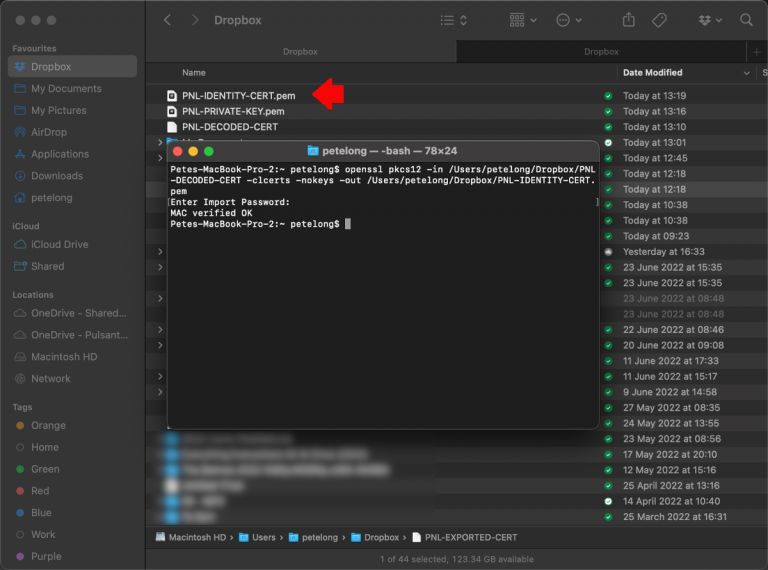Sort by the Name column header
Image resolution: width=768 pixels, height=570 pixels.
pyautogui.click(x=194, y=72)
